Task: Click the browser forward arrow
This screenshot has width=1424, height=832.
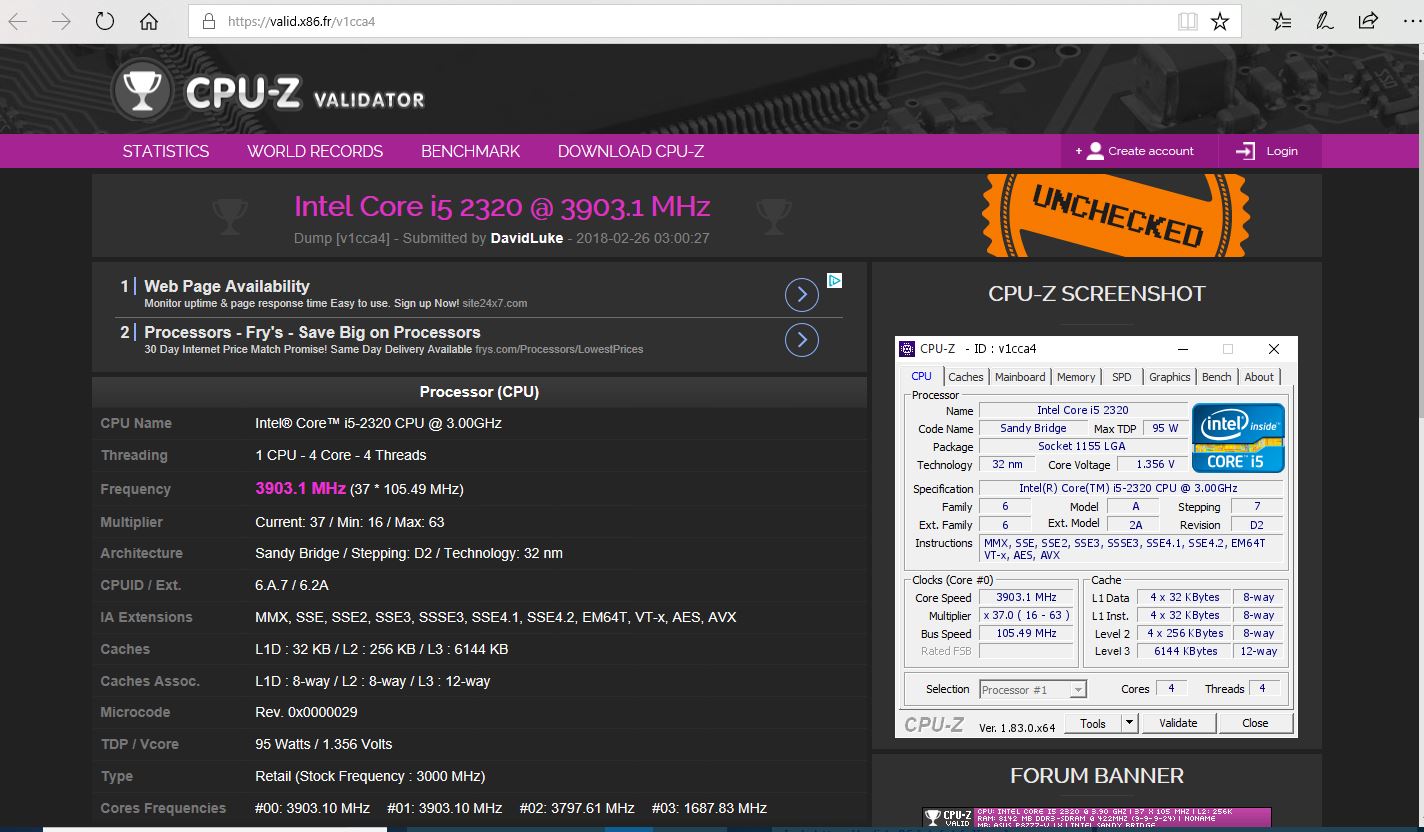Action: click(x=61, y=21)
